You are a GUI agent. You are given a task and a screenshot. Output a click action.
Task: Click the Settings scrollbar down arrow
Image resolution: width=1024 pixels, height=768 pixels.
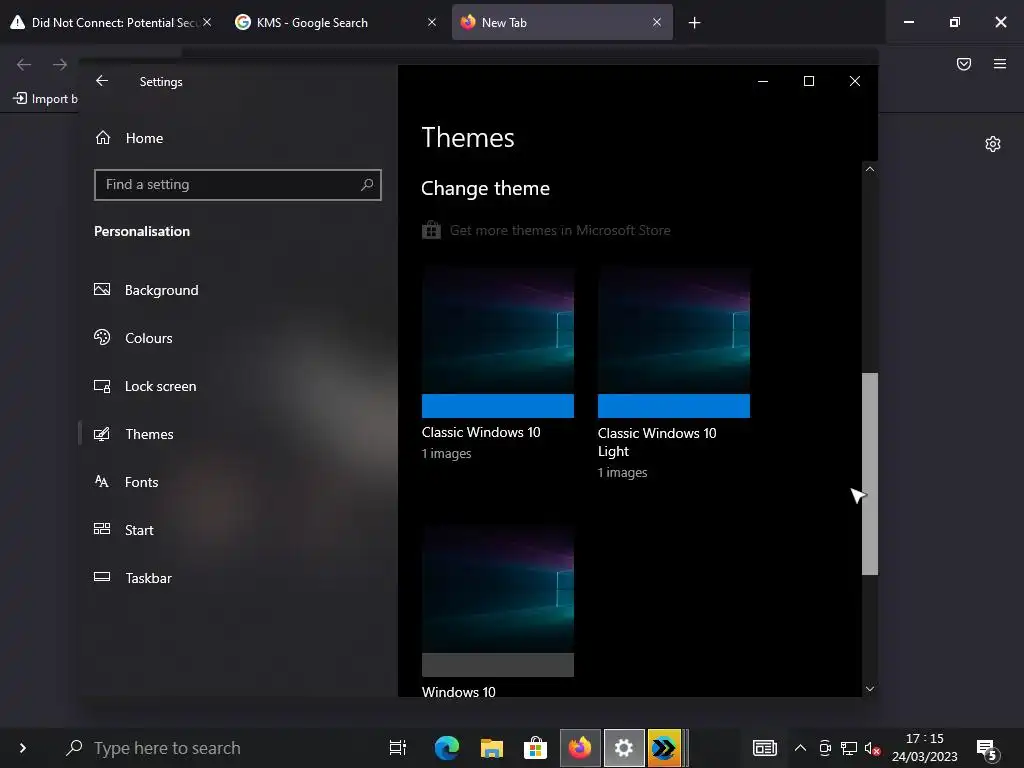click(x=870, y=689)
